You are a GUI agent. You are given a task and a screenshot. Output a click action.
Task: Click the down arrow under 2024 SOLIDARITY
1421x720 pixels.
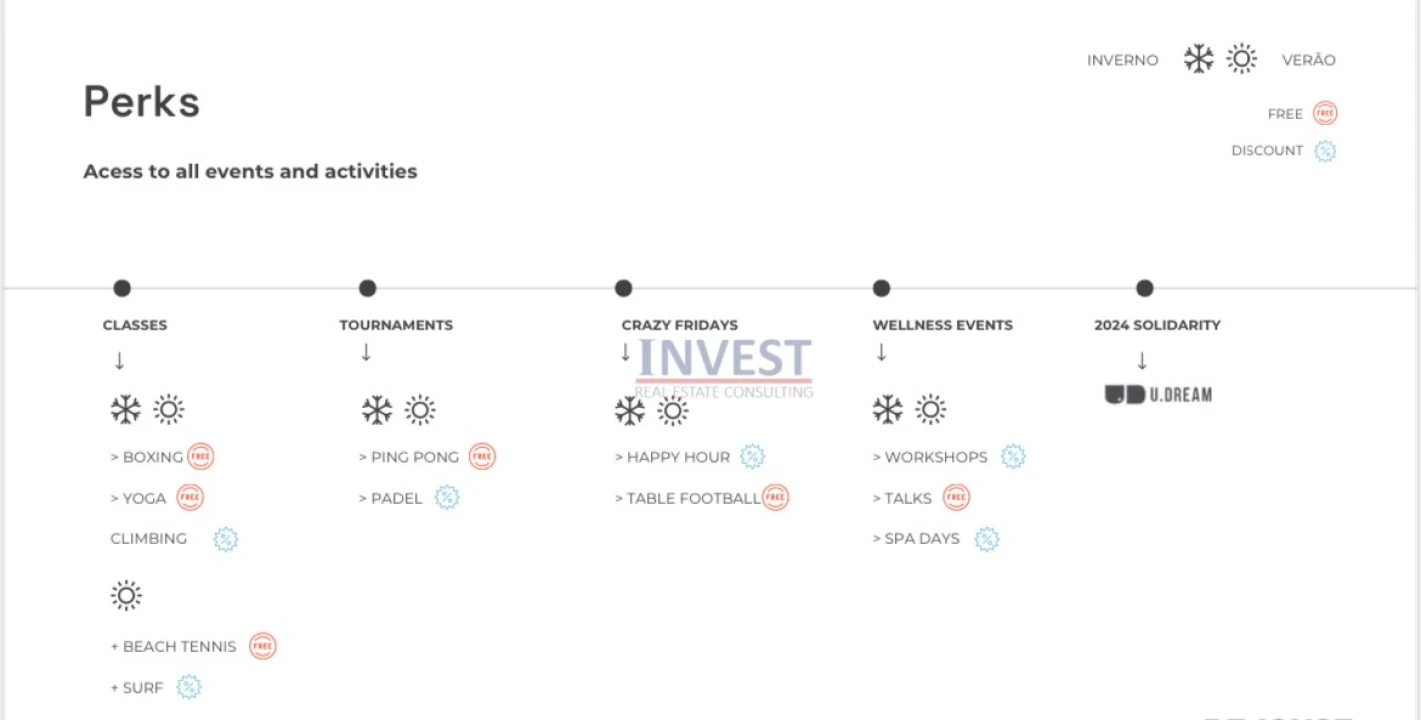coord(1142,361)
